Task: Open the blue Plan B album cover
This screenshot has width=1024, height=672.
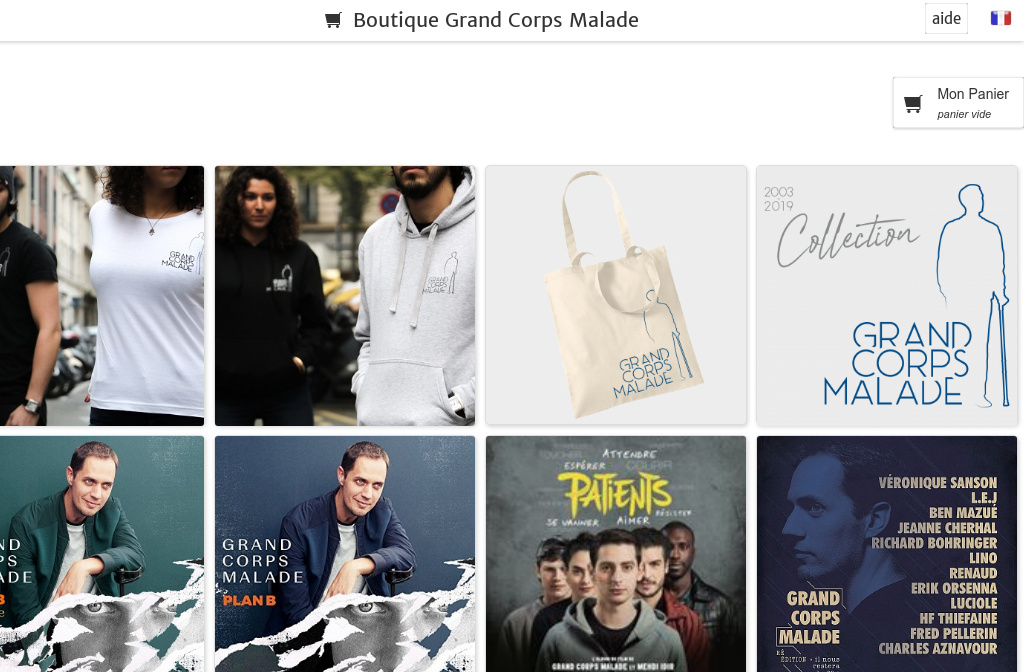Action: pyautogui.click(x=345, y=554)
